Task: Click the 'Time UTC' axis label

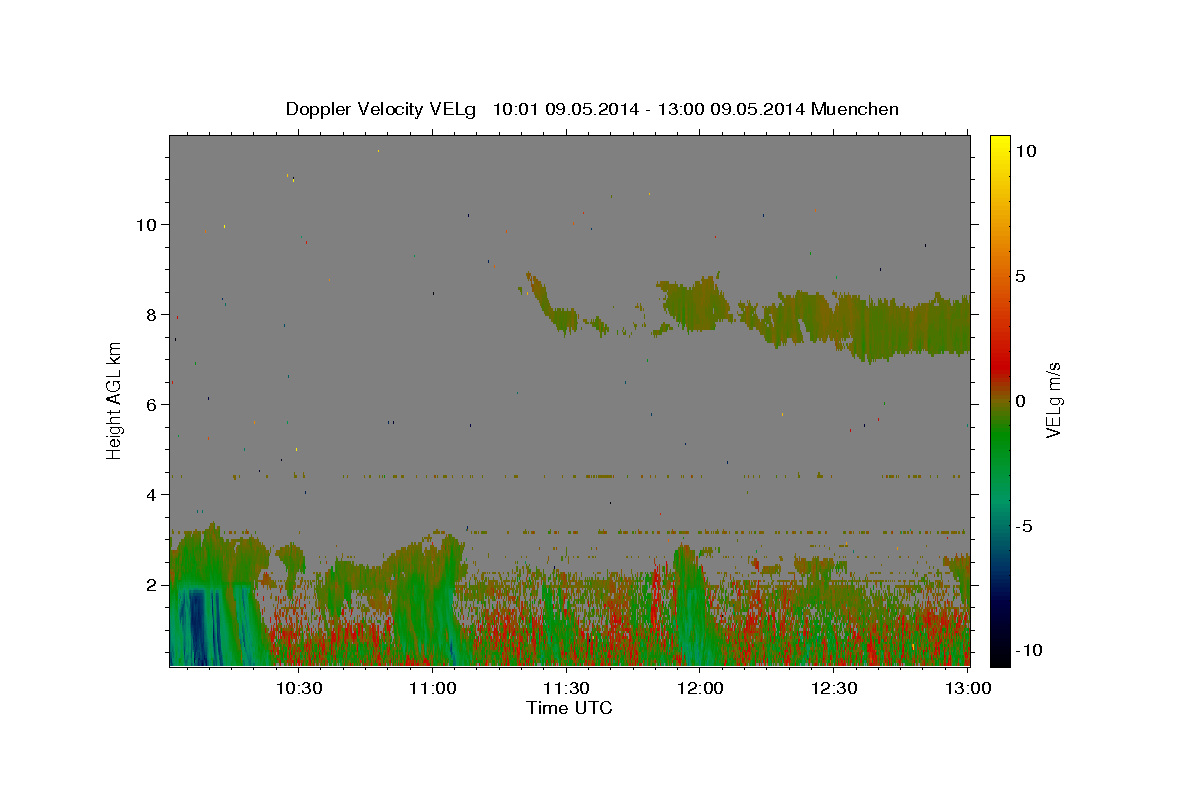Action: 569,708
